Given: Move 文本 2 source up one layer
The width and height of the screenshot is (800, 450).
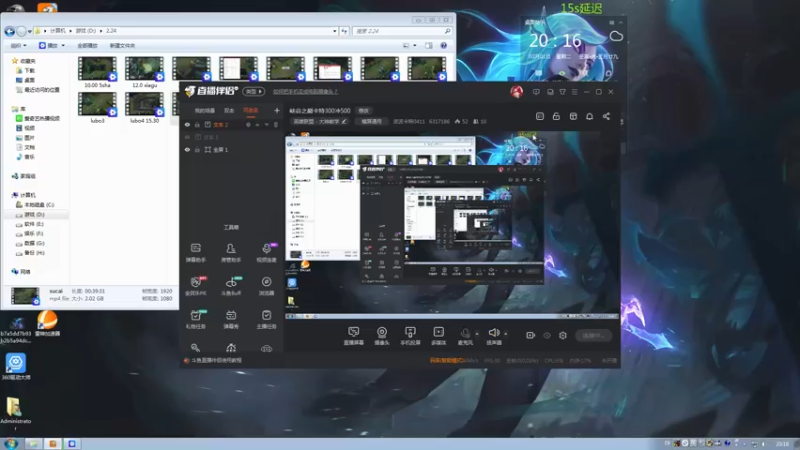Looking at the screenshot, I should coord(258,124).
